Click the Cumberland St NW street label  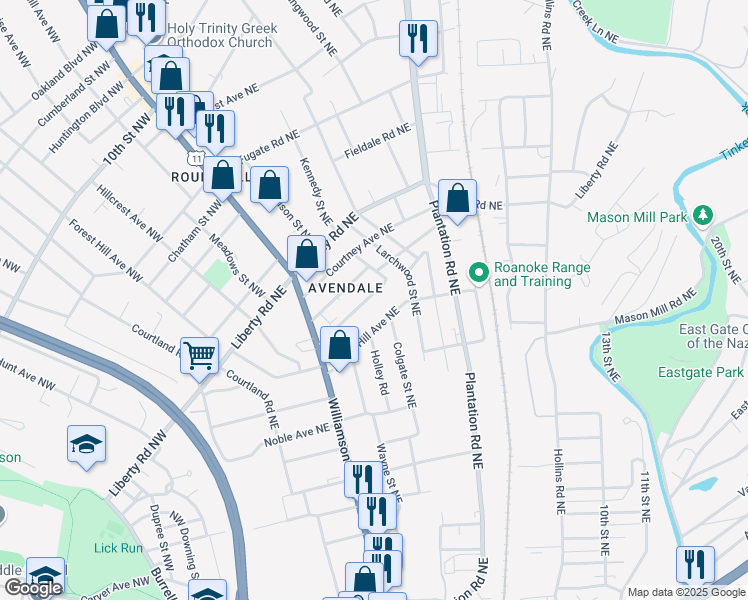[x=73, y=95]
